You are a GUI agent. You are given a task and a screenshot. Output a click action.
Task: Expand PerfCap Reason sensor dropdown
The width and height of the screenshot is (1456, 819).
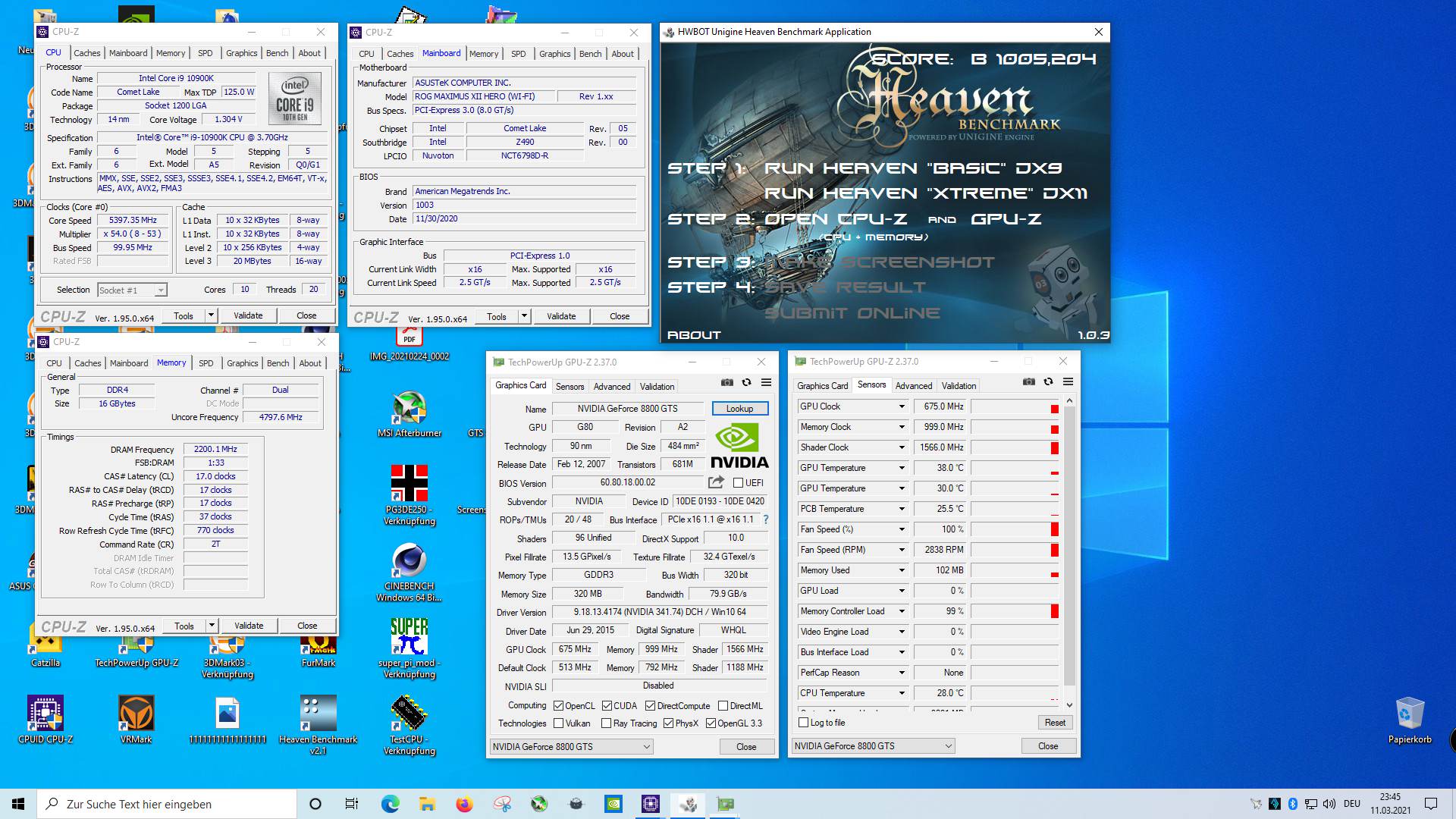[x=902, y=673]
